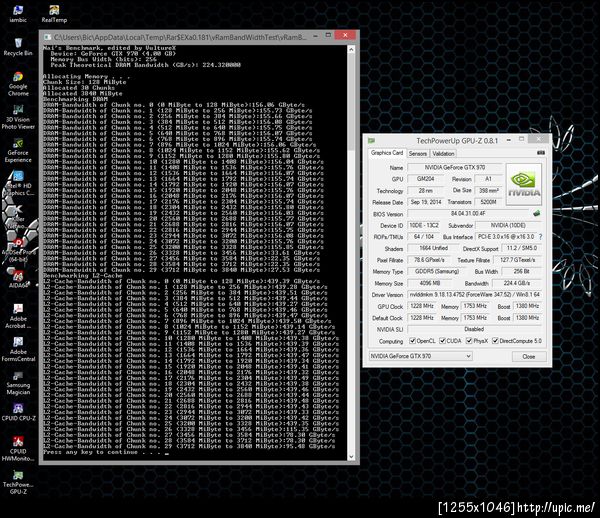Toggle the OpenCL checkbox
Viewport: 600px width, 518px height.
coord(412,340)
